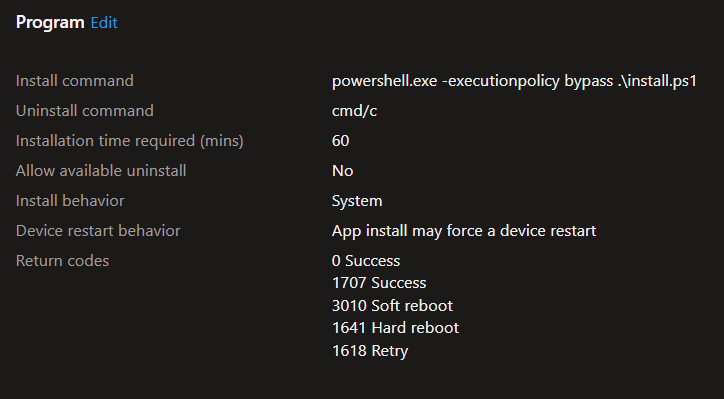Screen dimensions: 724x399
Task: Select the 0 Success return code
Action: (x=366, y=261)
